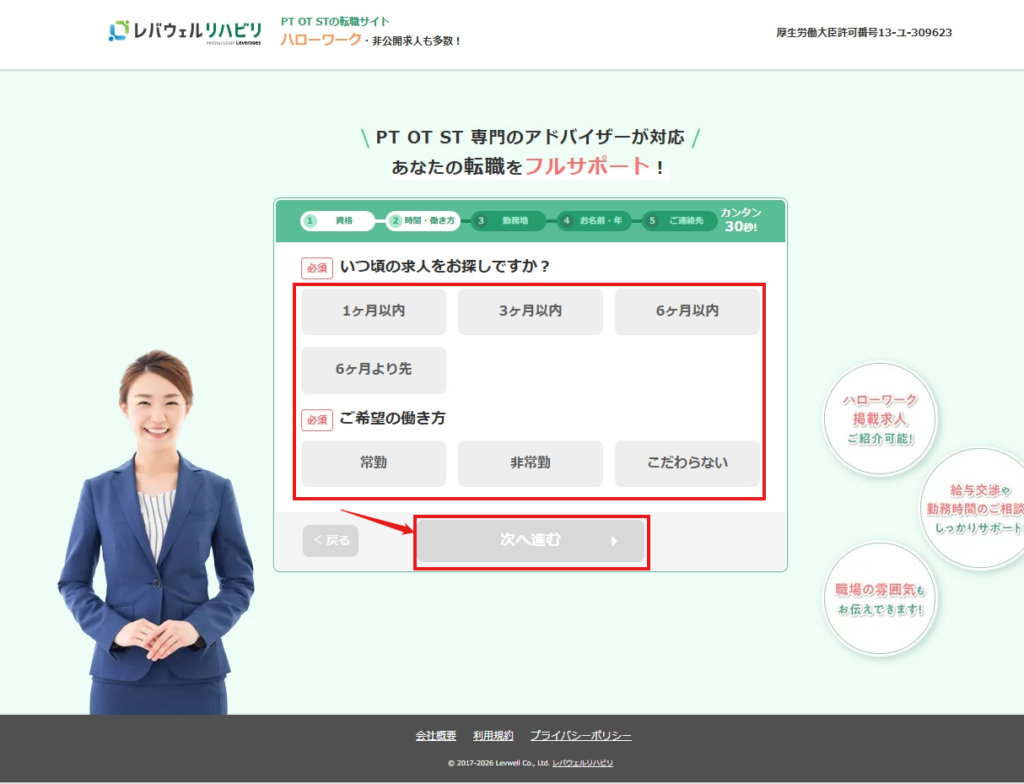The width and height of the screenshot is (1024, 784).
Task: Select step 2 時間・働き方 indicator
Action: (424, 221)
